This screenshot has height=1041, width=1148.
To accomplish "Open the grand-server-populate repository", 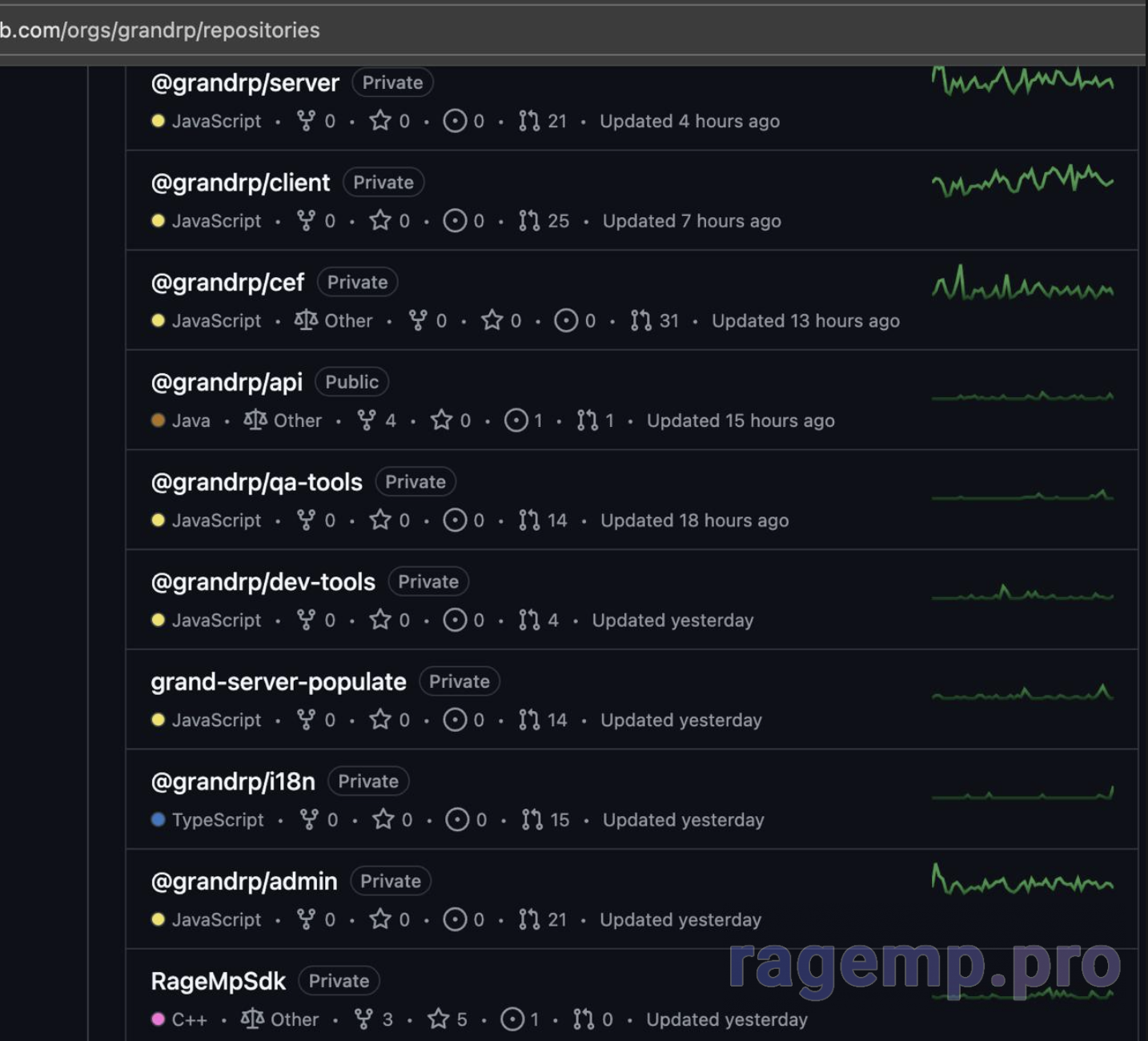I will click(279, 681).
